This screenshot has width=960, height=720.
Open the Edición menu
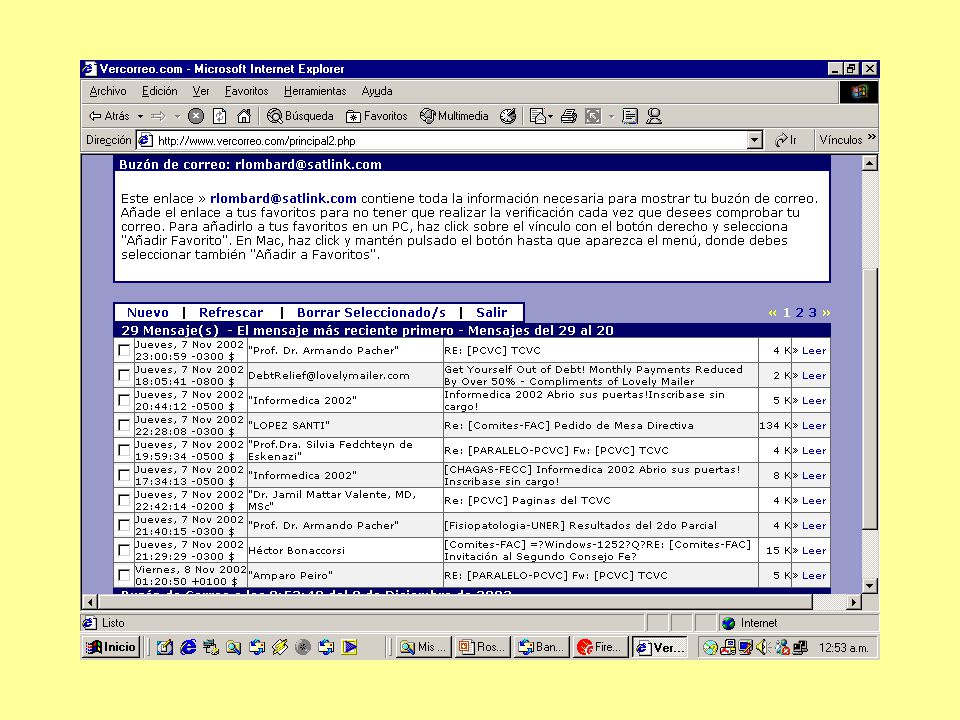(x=159, y=91)
